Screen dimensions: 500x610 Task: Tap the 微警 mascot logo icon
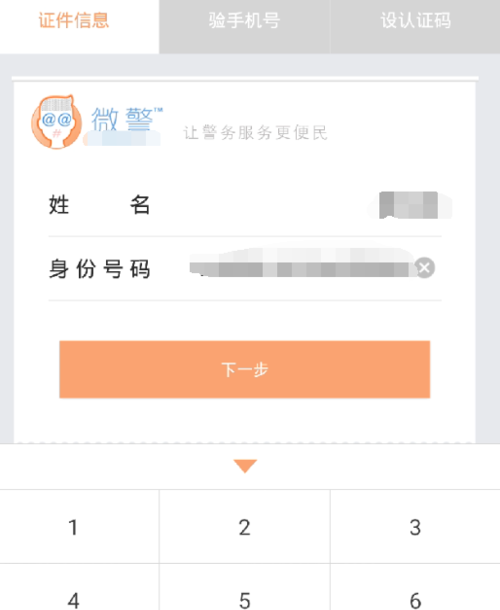(56, 122)
